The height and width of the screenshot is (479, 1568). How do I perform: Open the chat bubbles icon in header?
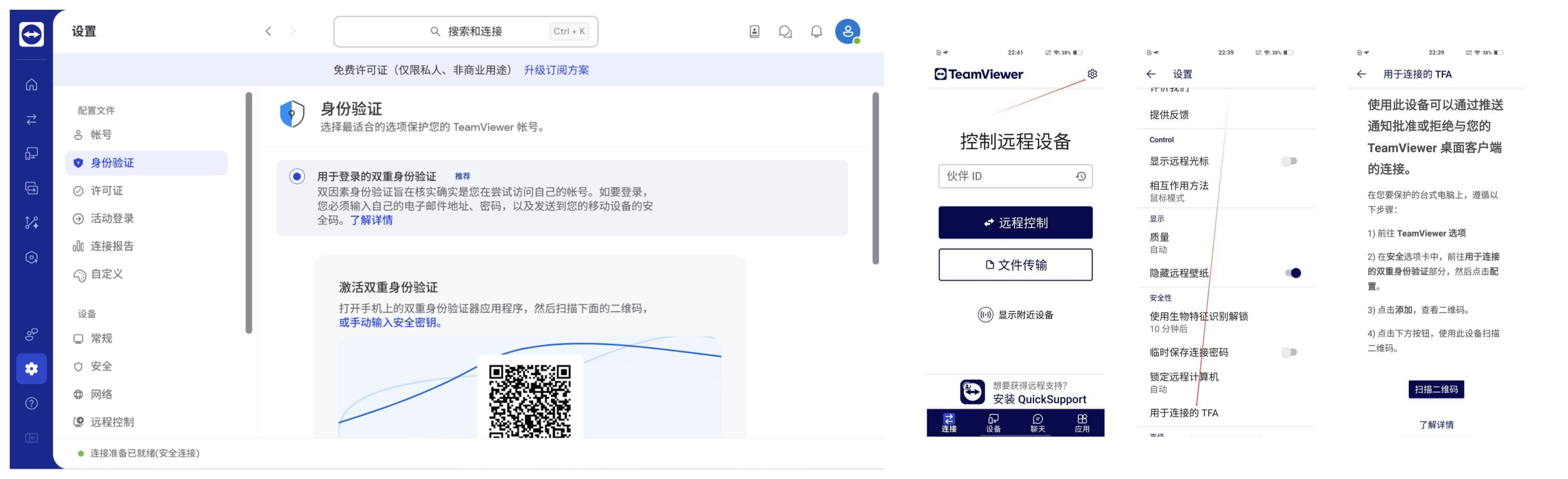click(x=785, y=32)
